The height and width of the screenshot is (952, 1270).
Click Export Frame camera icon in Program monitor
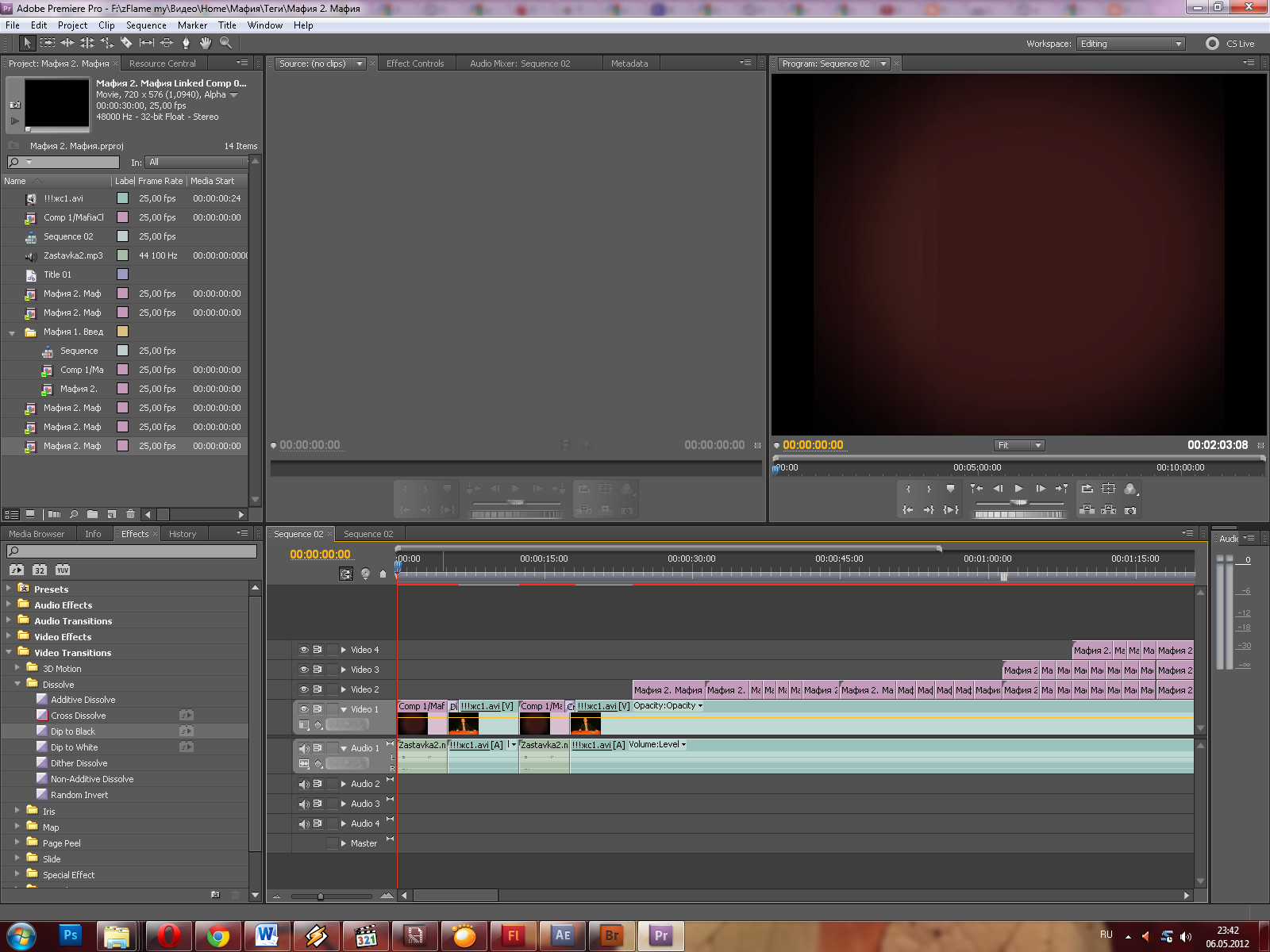(x=1130, y=510)
